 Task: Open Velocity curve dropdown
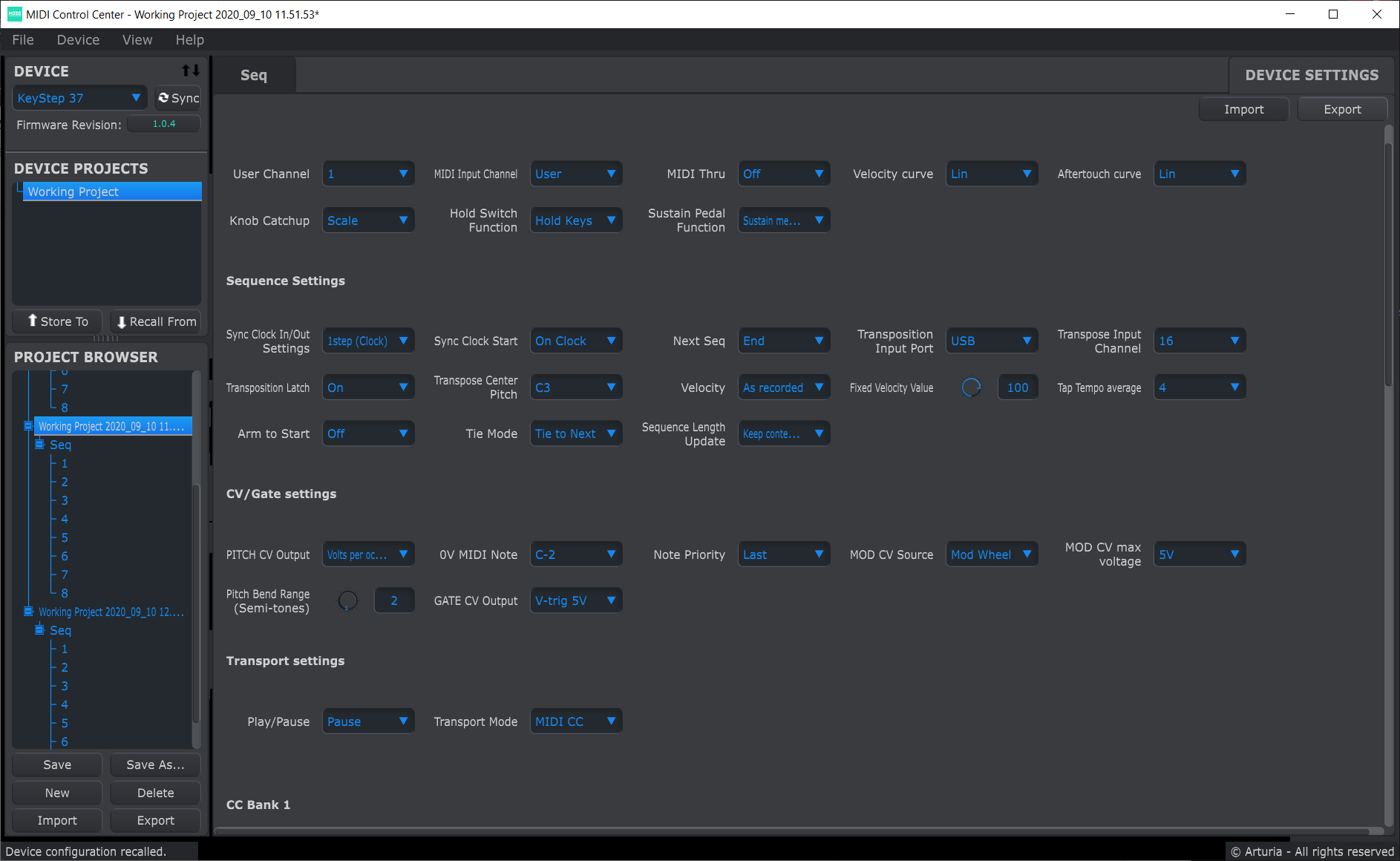[x=992, y=174]
